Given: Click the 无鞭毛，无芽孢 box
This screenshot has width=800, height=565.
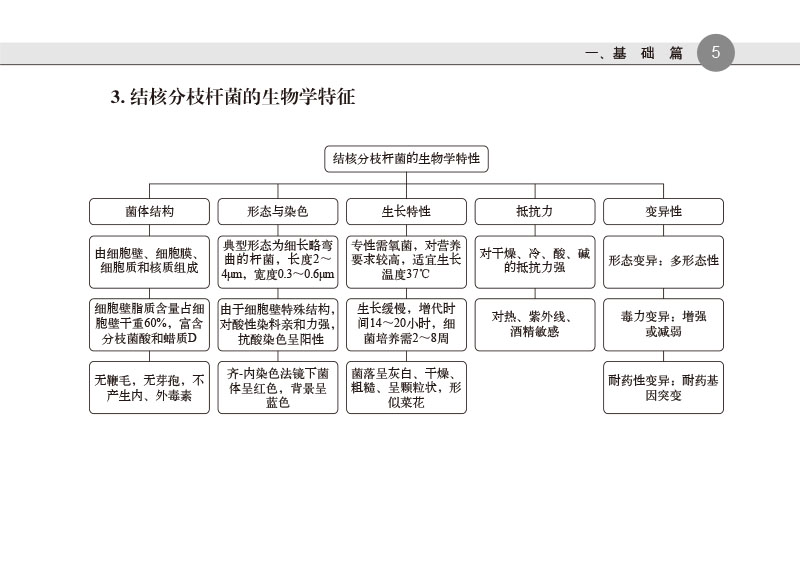Looking at the screenshot, I should click(150, 388).
